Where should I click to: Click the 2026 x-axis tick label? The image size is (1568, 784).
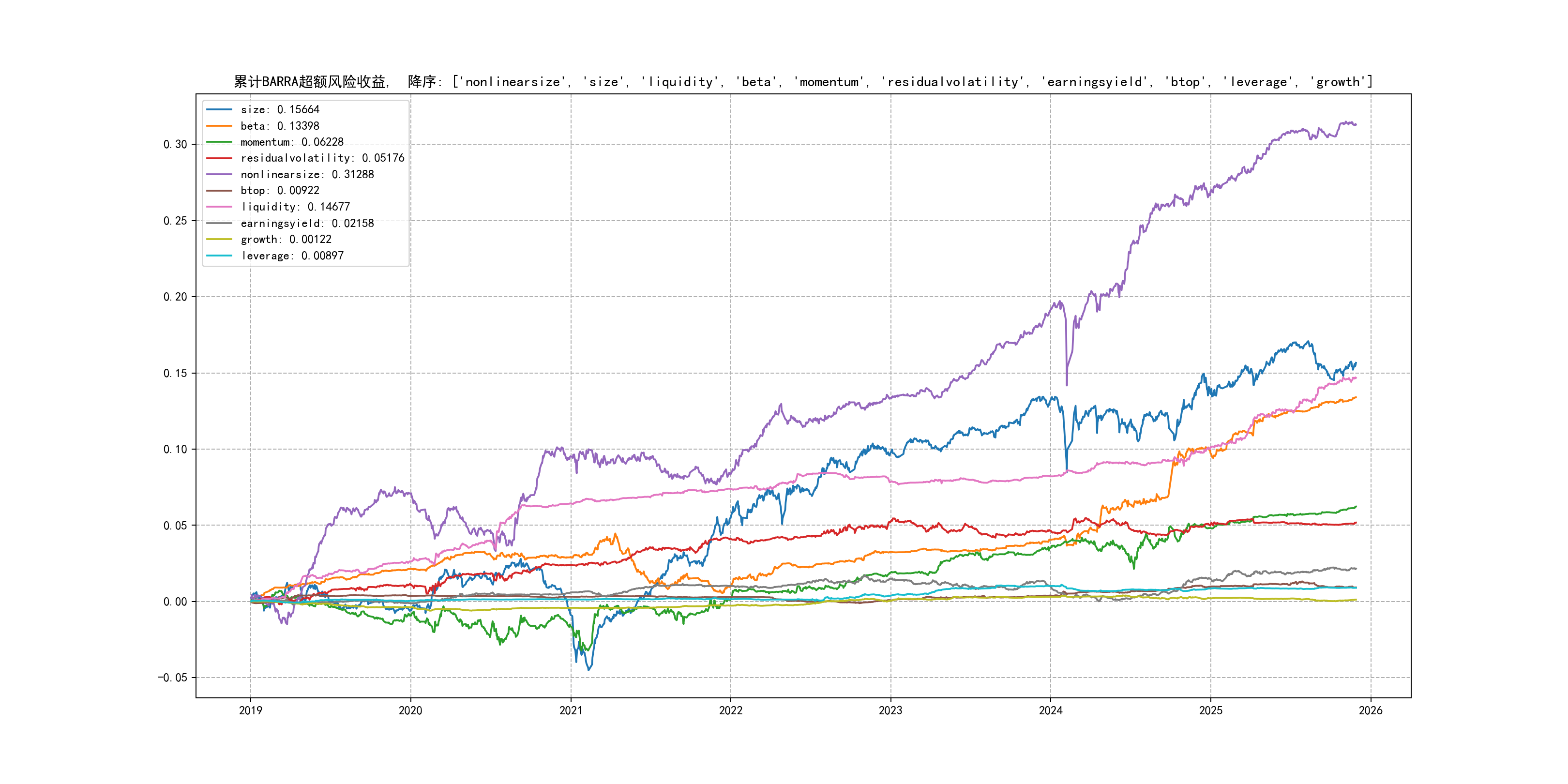click(x=1370, y=710)
